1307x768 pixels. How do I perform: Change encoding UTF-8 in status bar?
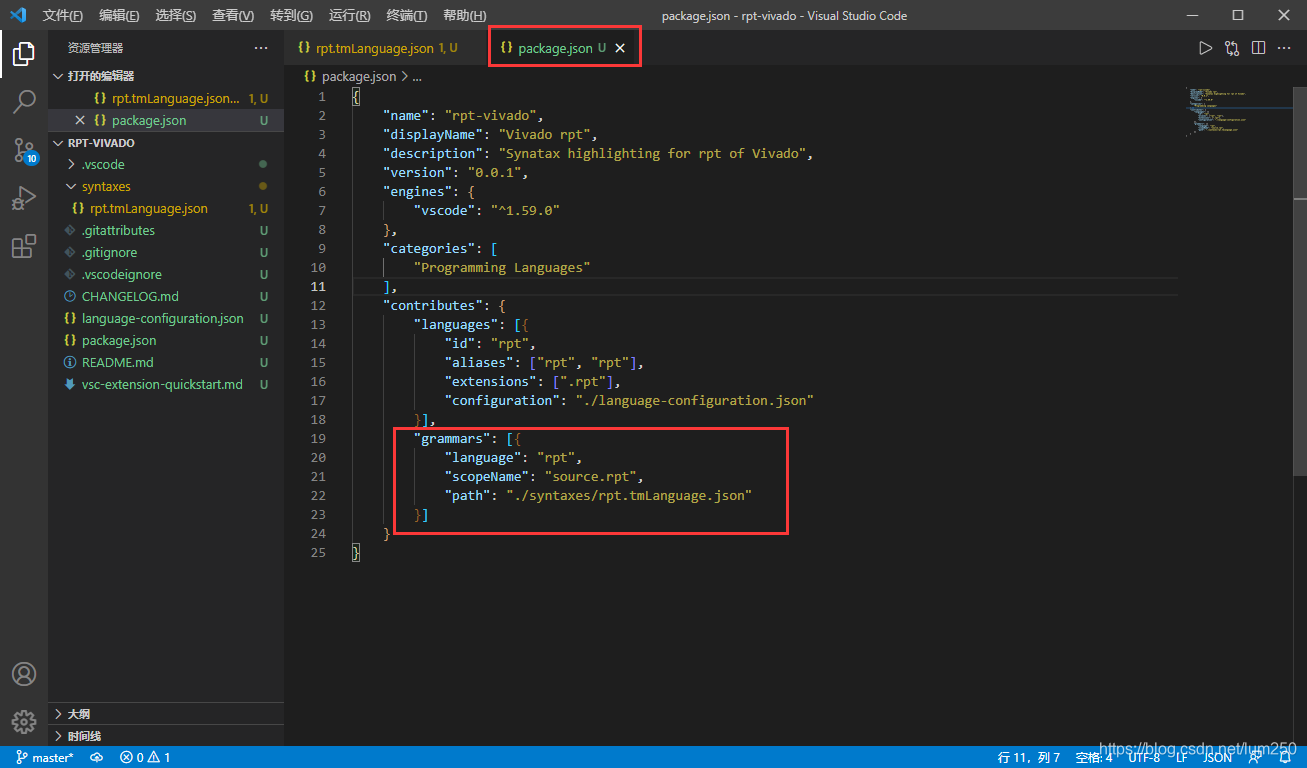click(1144, 758)
